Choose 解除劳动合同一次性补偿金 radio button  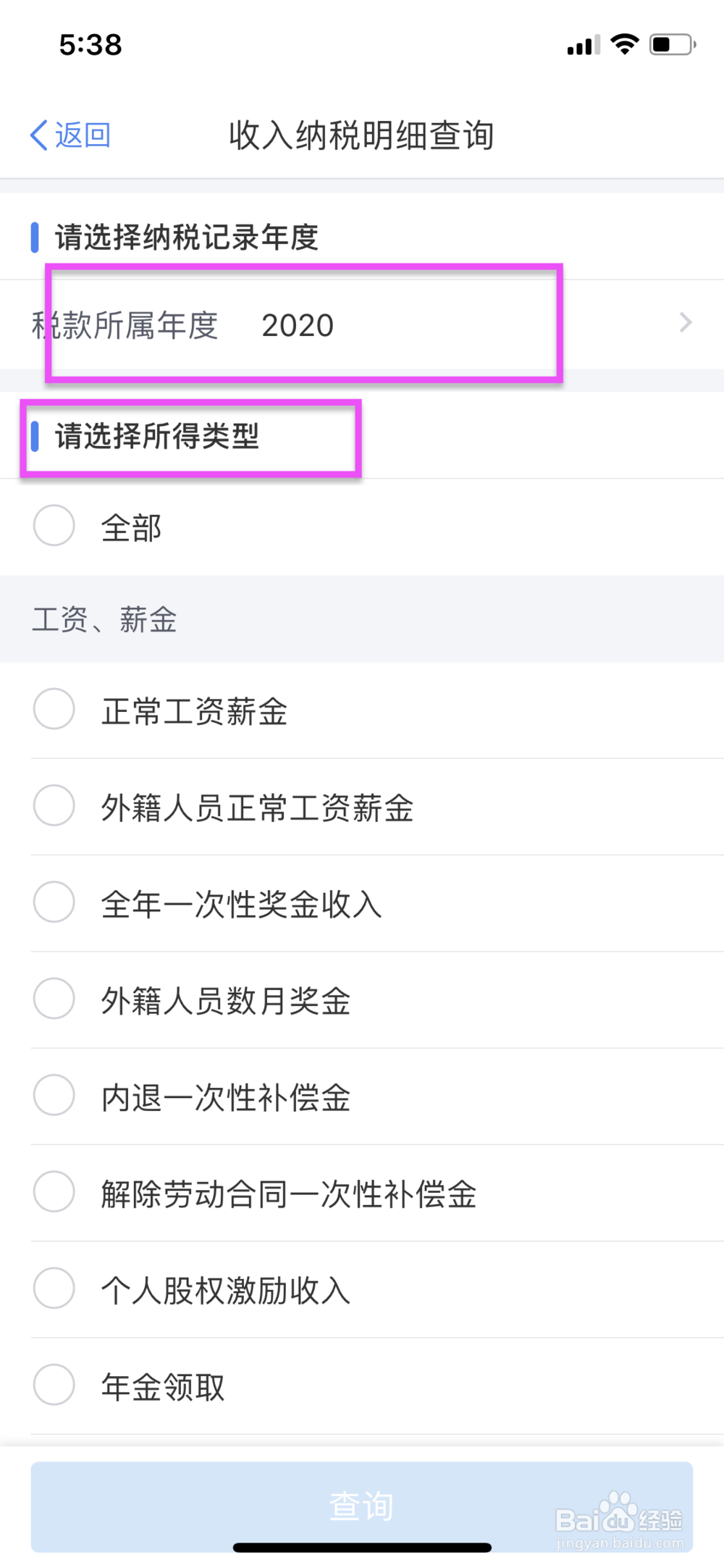coord(54,1192)
